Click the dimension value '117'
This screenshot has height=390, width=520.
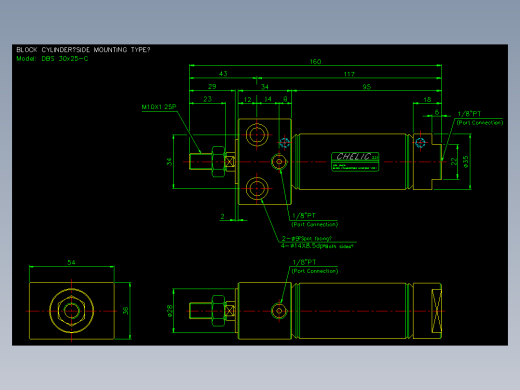click(x=349, y=74)
